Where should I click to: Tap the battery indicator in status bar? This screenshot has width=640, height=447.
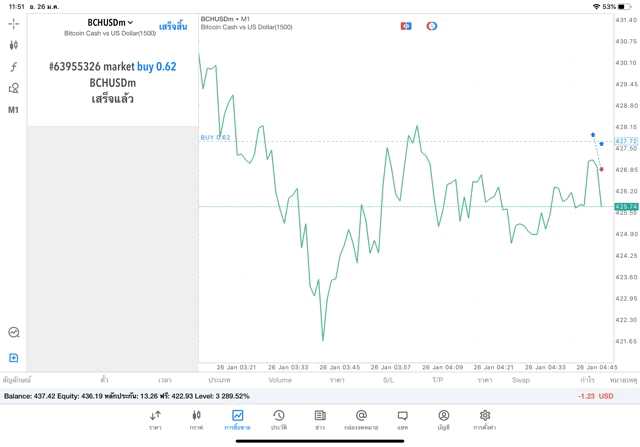[x=624, y=7]
